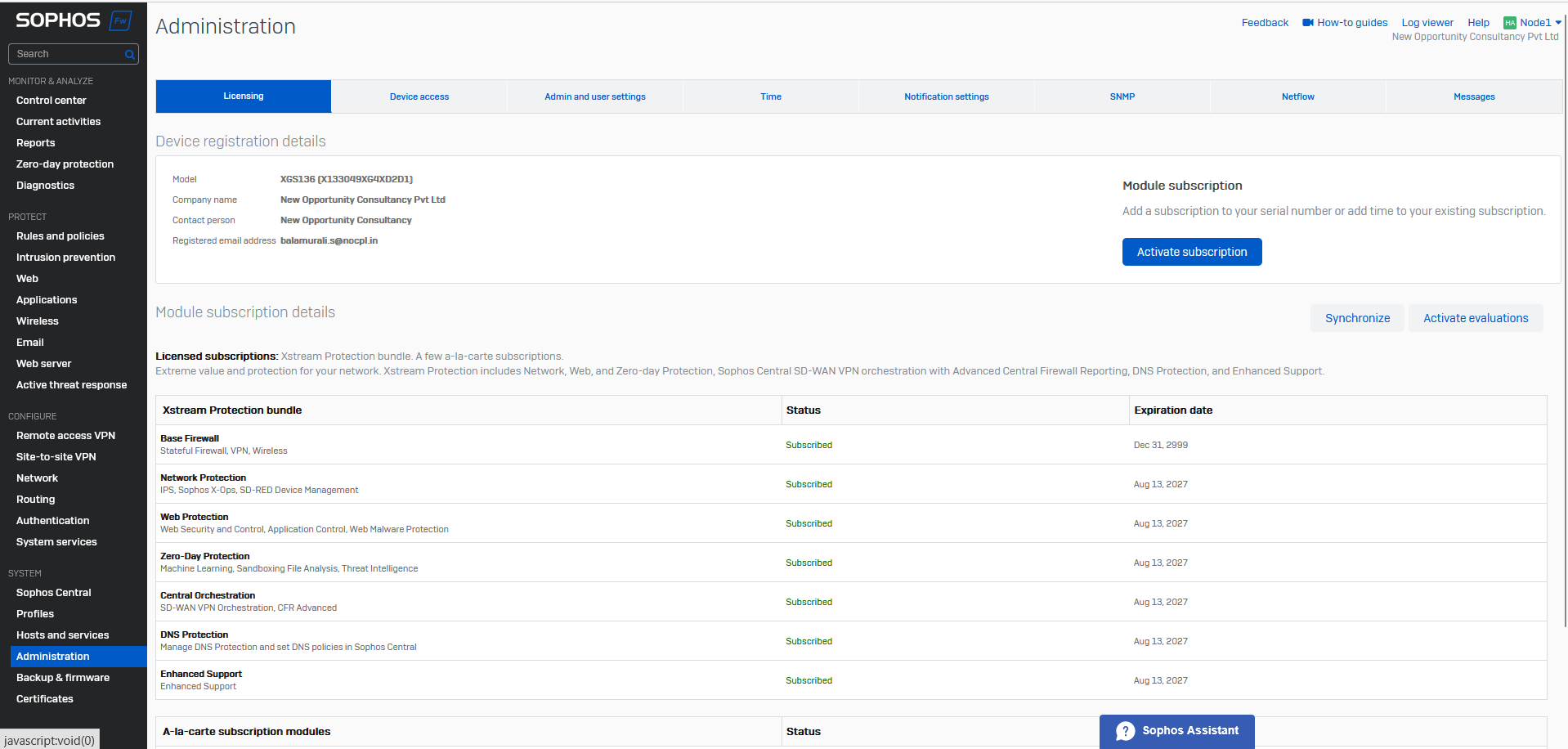
Task: Click the Sophos logo in sidebar
Action: 58,20
